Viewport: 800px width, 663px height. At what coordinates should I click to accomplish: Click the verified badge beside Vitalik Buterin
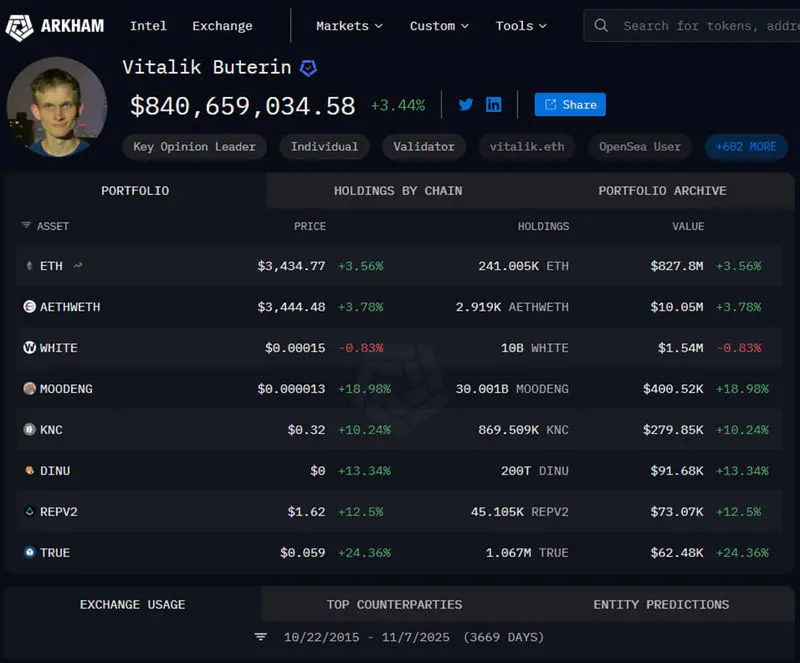click(x=309, y=68)
